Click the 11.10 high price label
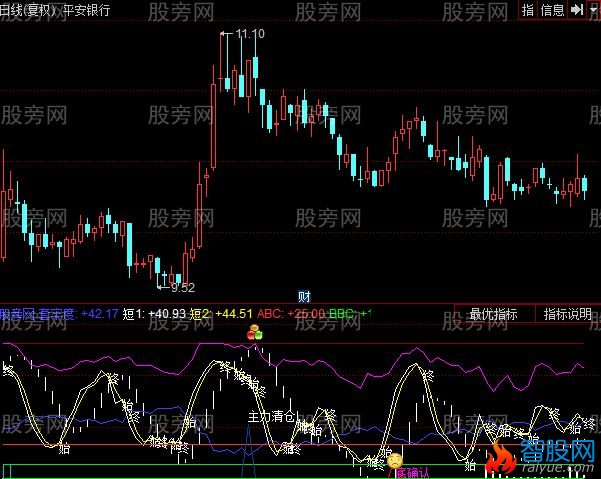This screenshot has width=601, height=479. click(x=250, y=34)
